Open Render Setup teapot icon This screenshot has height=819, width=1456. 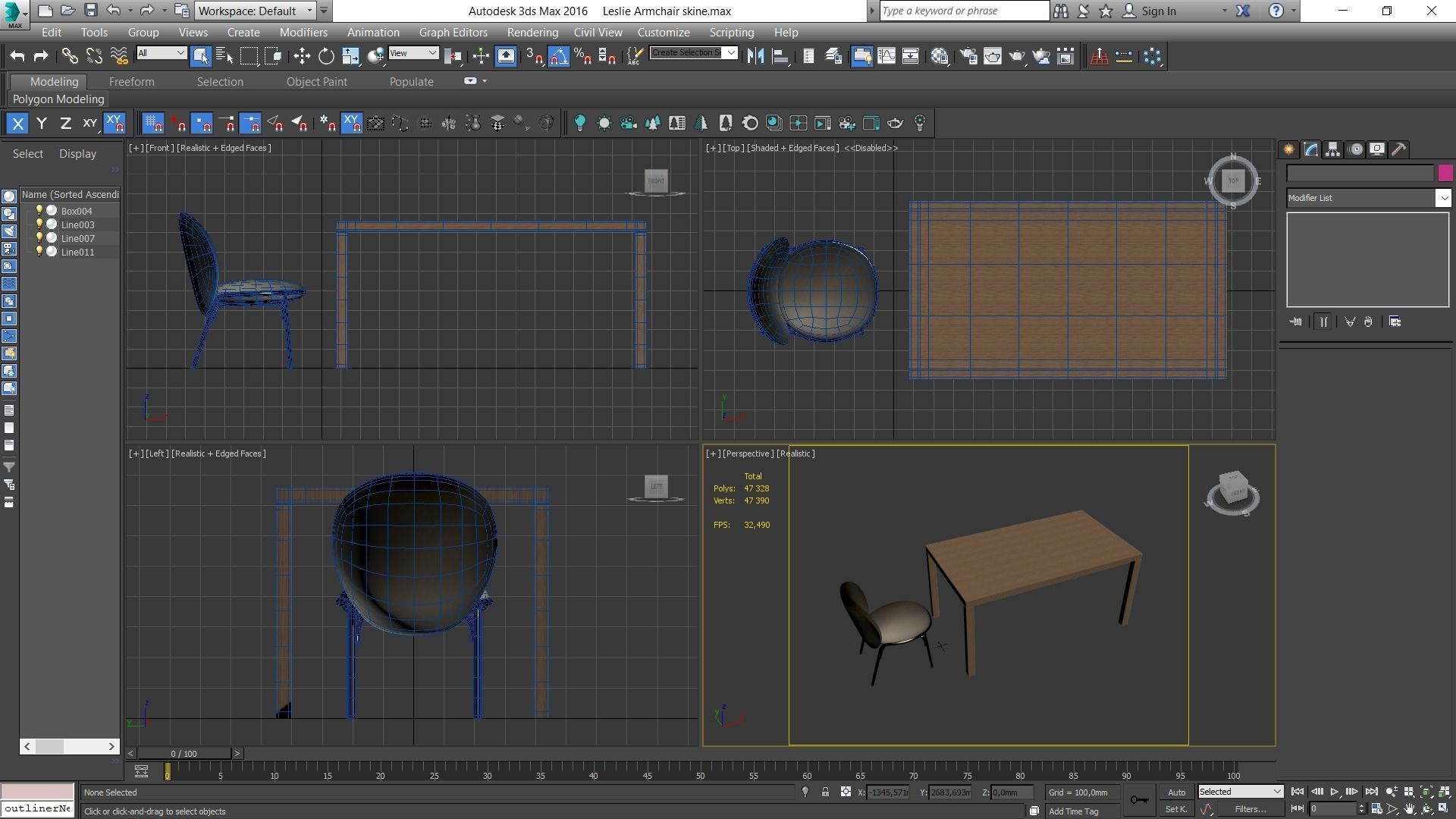click(968, 56)
